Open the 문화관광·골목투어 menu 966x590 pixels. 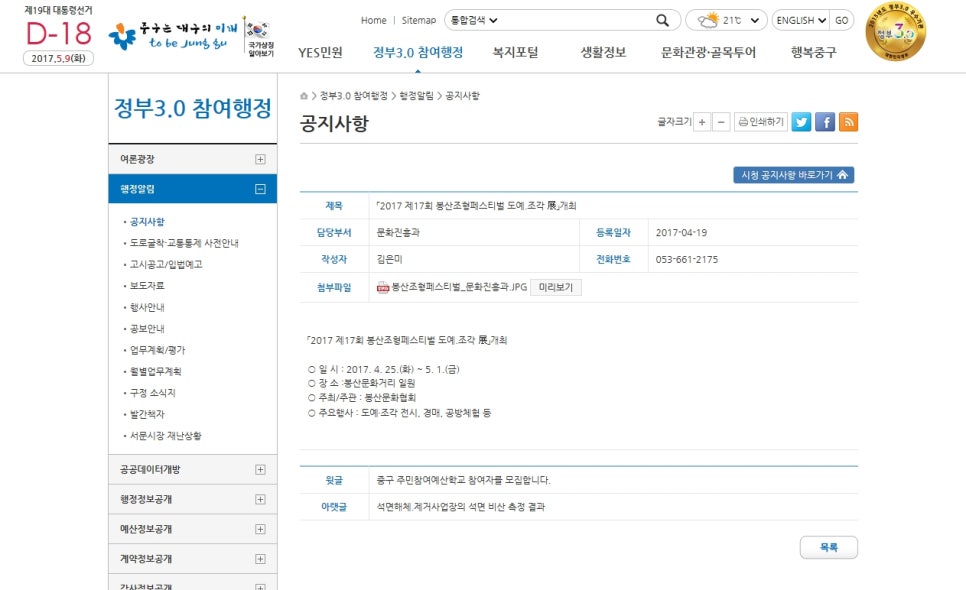coord(708,52)
